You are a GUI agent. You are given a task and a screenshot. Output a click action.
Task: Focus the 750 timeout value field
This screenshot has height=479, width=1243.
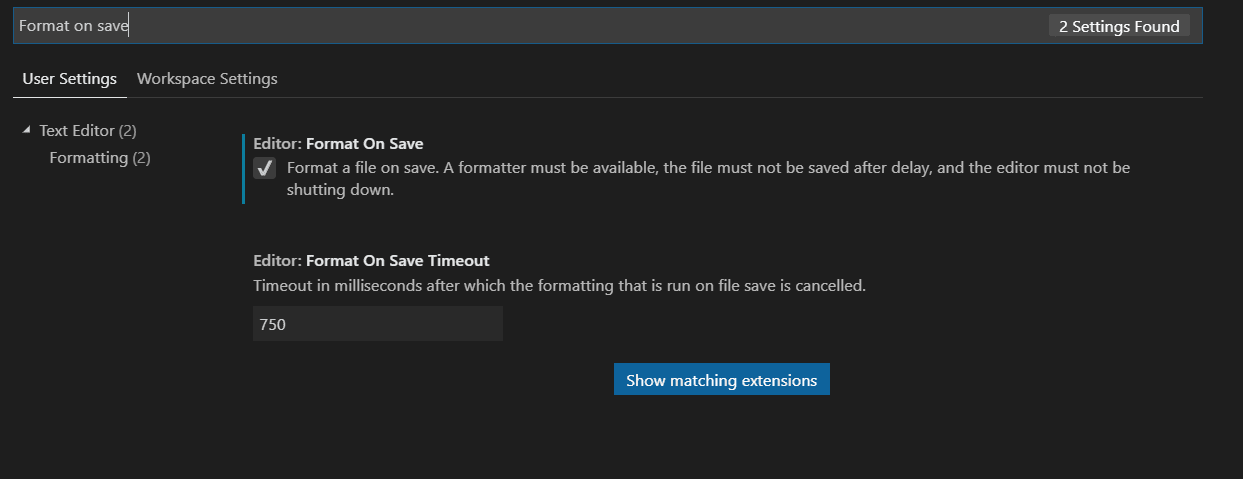click(x=378, y=324)
